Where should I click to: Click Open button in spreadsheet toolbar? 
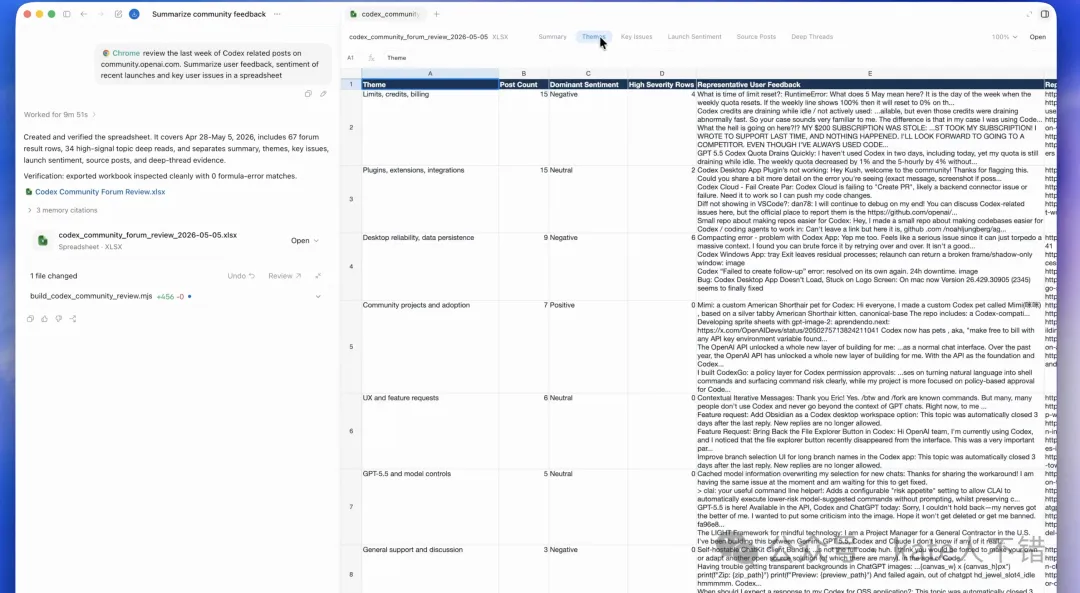1037,37
